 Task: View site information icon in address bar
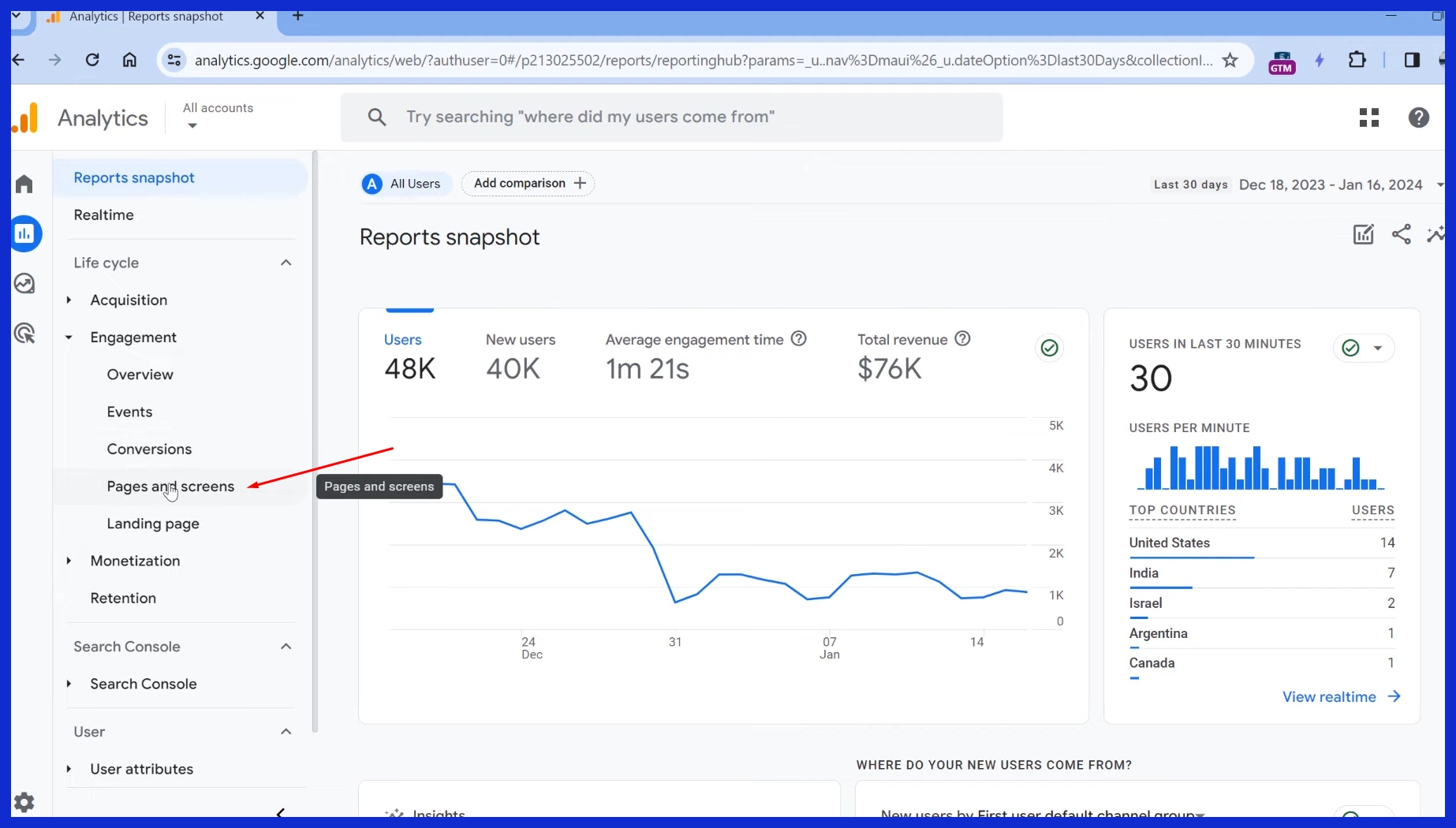click(x=174, y=60)
